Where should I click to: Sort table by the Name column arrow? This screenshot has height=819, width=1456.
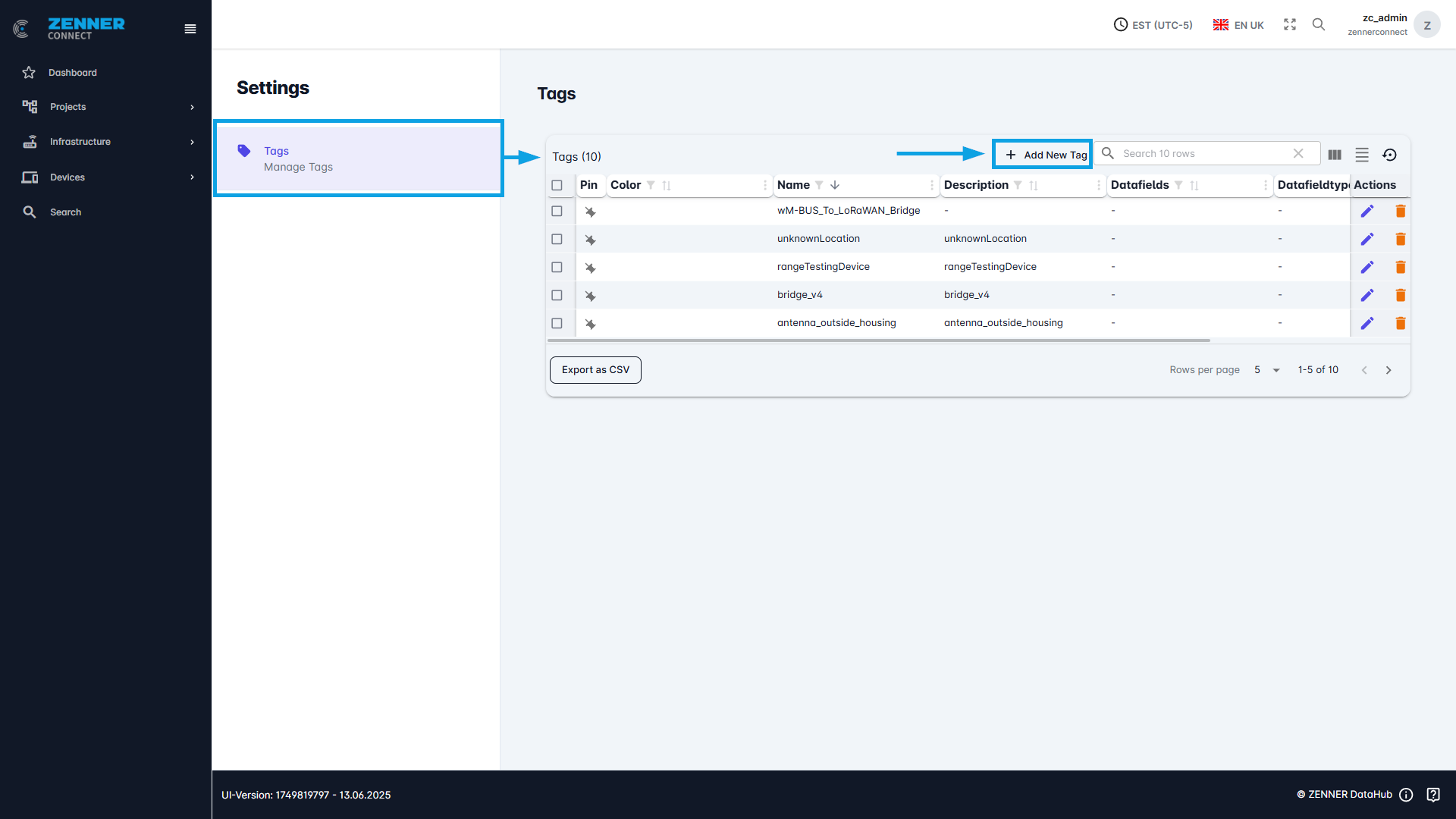tap(835, 185)
